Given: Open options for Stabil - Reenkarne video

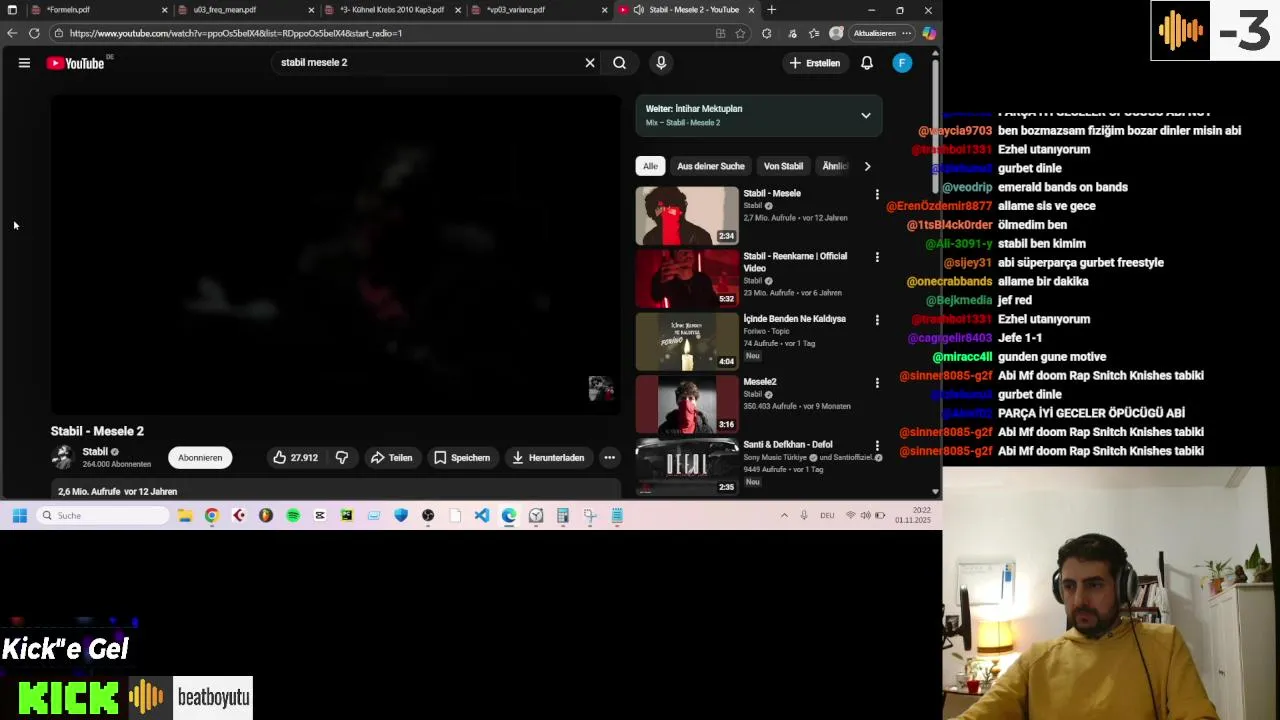Looking at the screenshot, I should pos(877,257).
